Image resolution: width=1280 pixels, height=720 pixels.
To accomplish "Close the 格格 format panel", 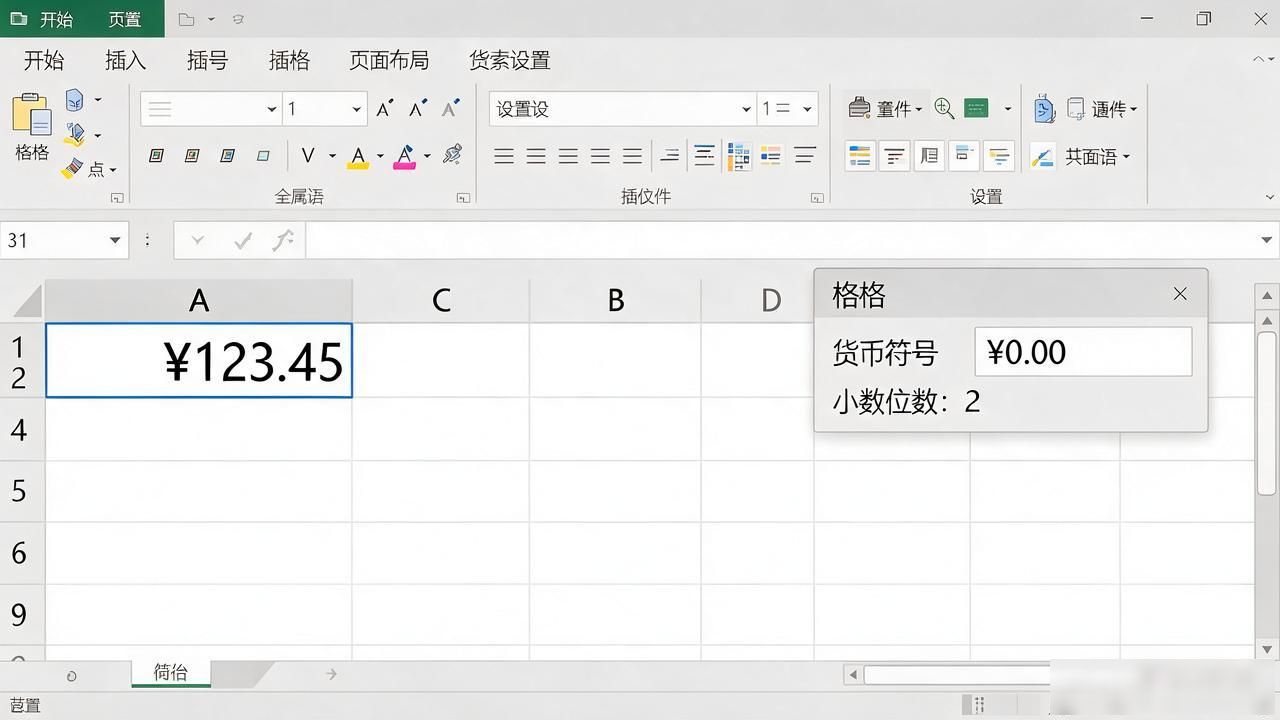I will [x=1180, y=294].
